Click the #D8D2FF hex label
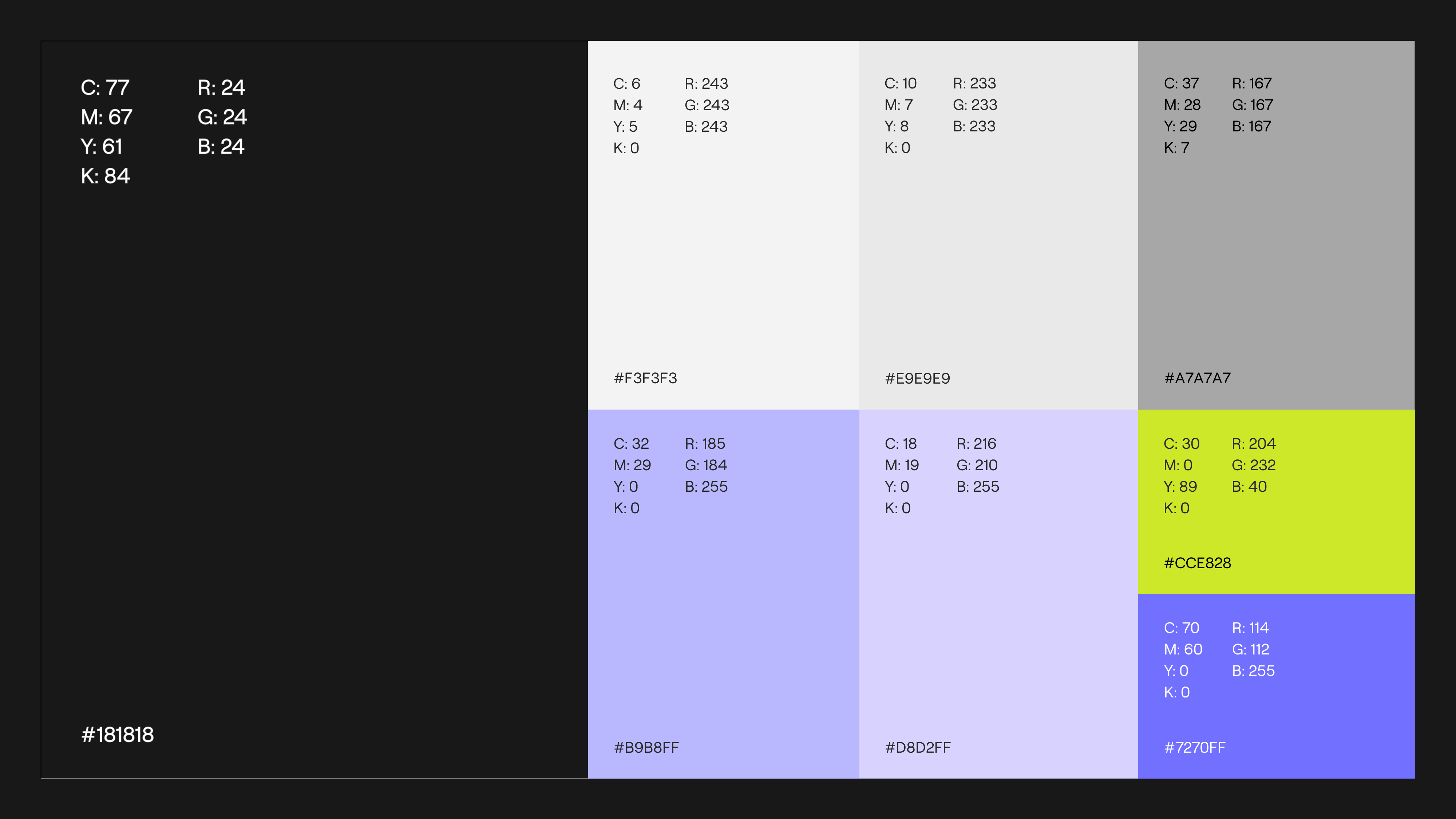Viewport: 1456px width, 819px height. tap(918, 748)
